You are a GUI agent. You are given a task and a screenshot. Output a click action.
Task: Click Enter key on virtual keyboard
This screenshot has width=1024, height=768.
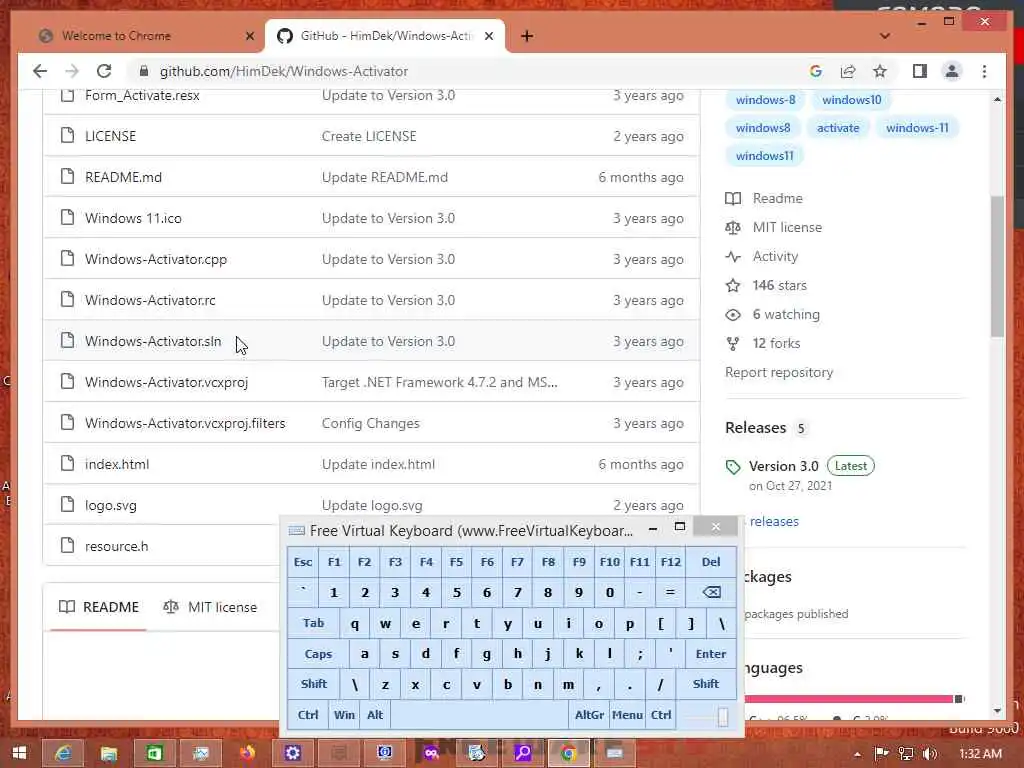711,654
